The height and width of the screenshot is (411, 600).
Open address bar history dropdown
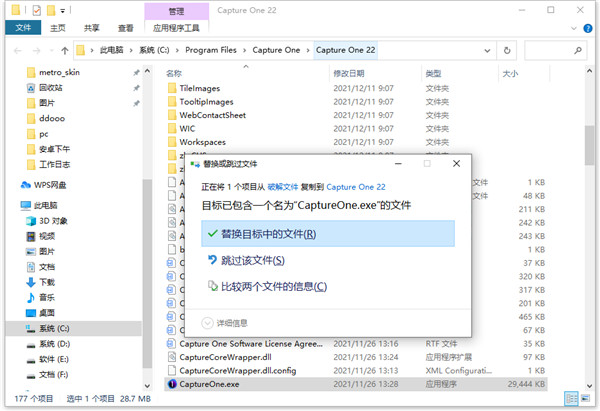click(487, 51)
